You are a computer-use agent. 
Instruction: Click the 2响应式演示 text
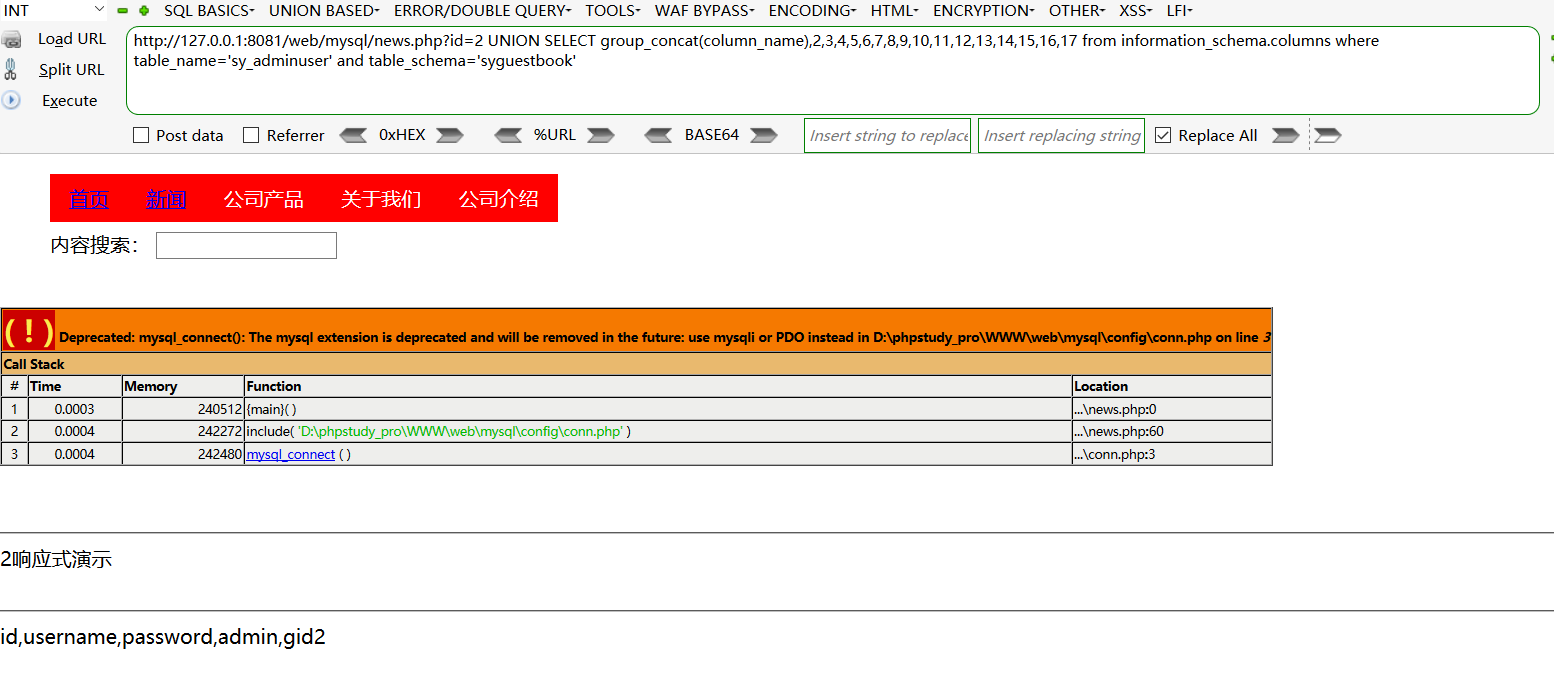click(56, 559)
